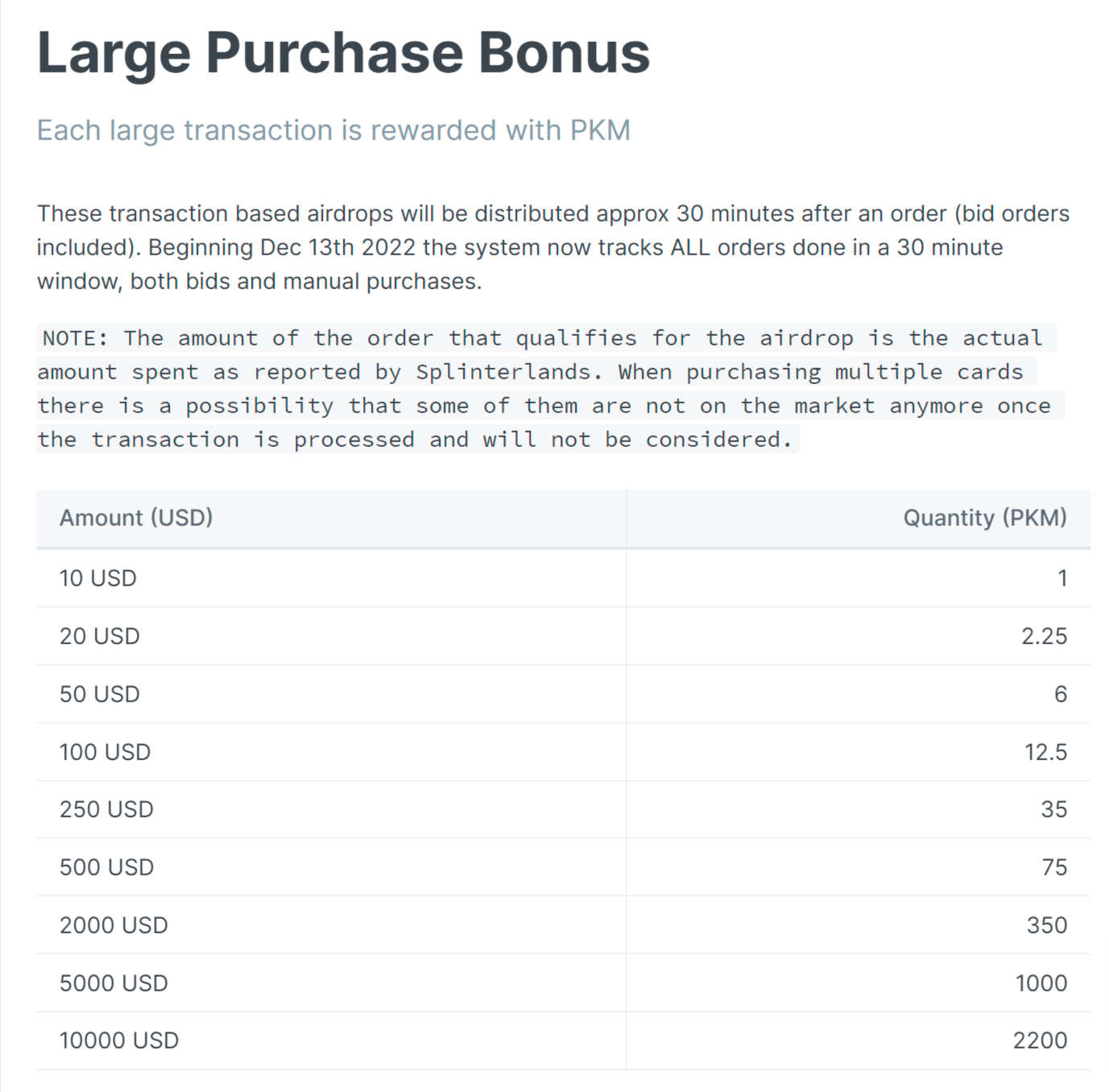
Task: Click the Large Purchase Bonus heading
Action: click(343, 53)
